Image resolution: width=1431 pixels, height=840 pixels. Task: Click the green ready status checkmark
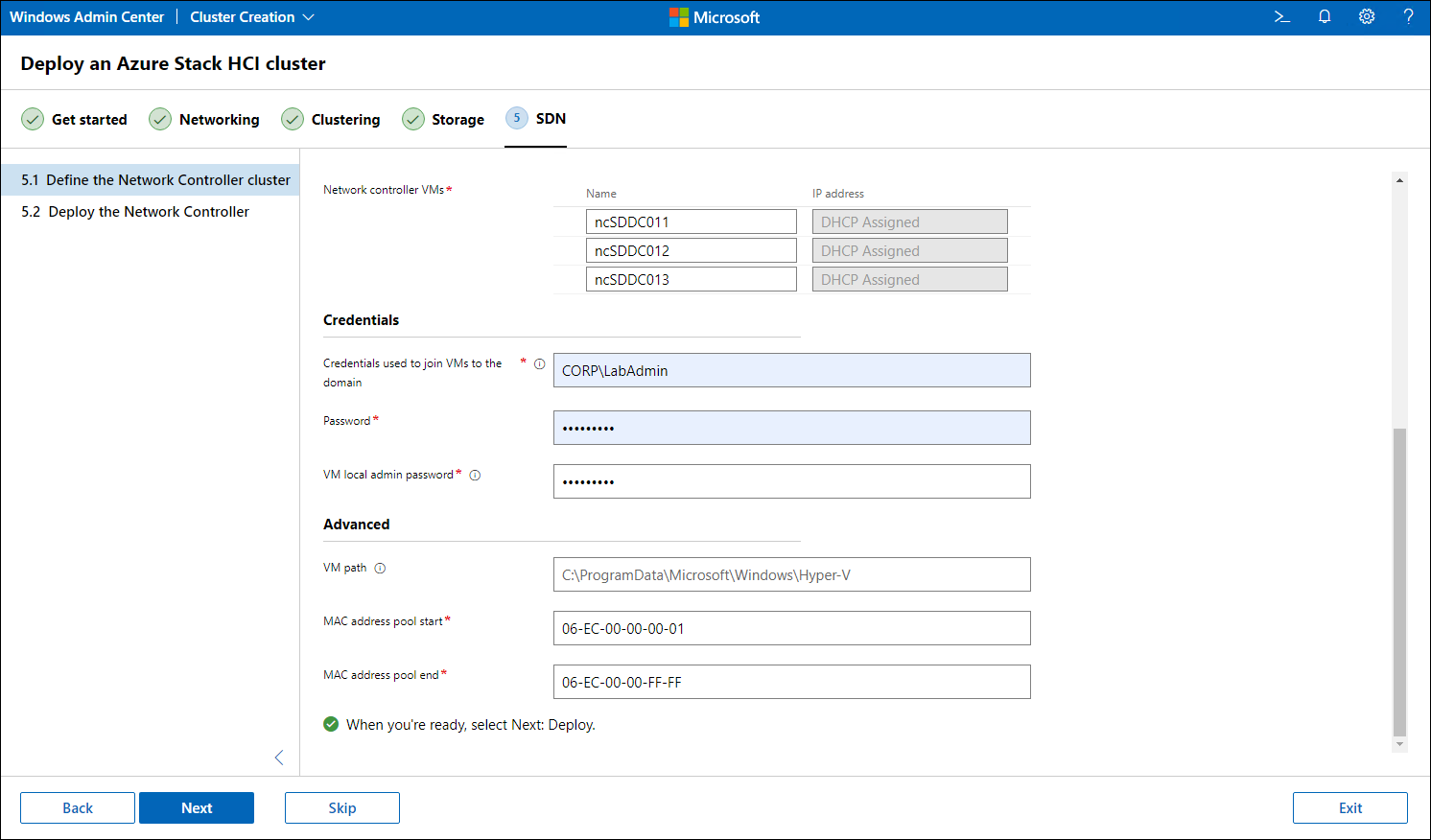[331, 724]
